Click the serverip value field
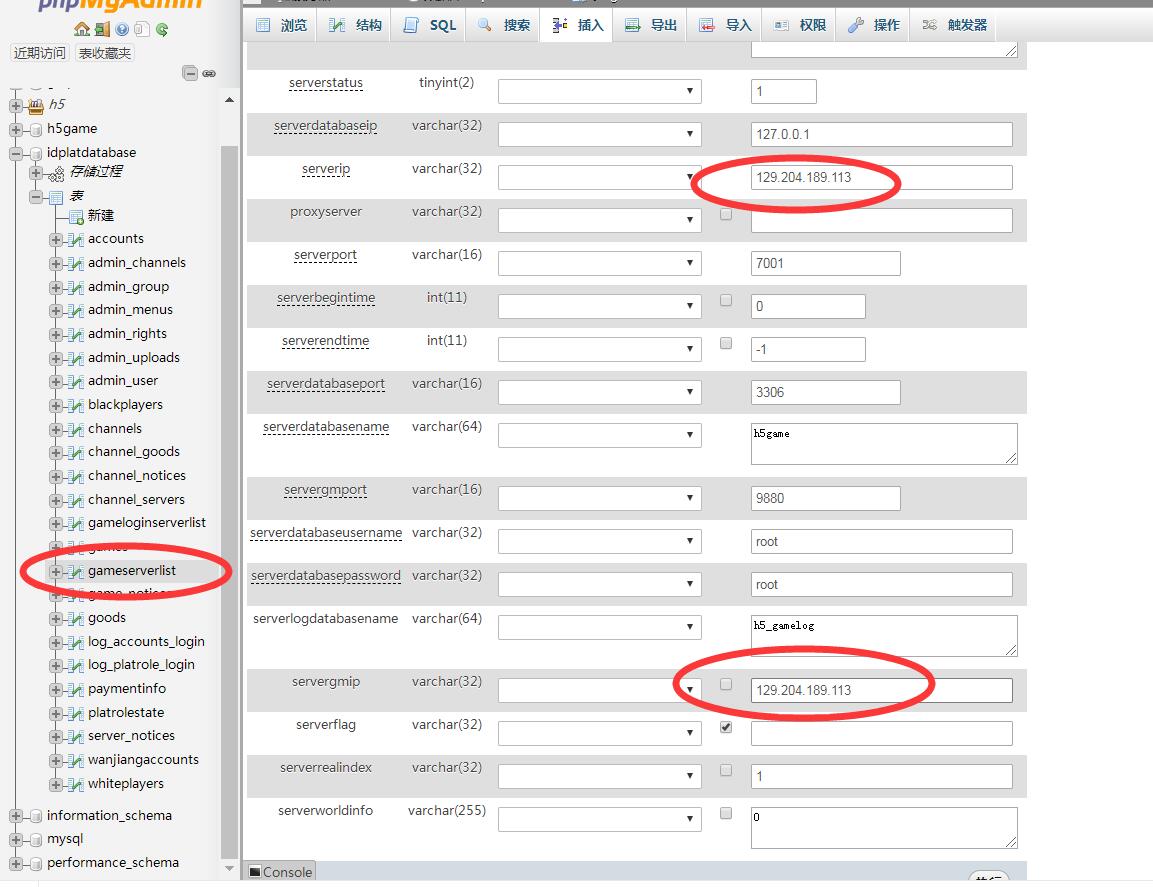This screenshot has width=1153, height=887. 881,177
